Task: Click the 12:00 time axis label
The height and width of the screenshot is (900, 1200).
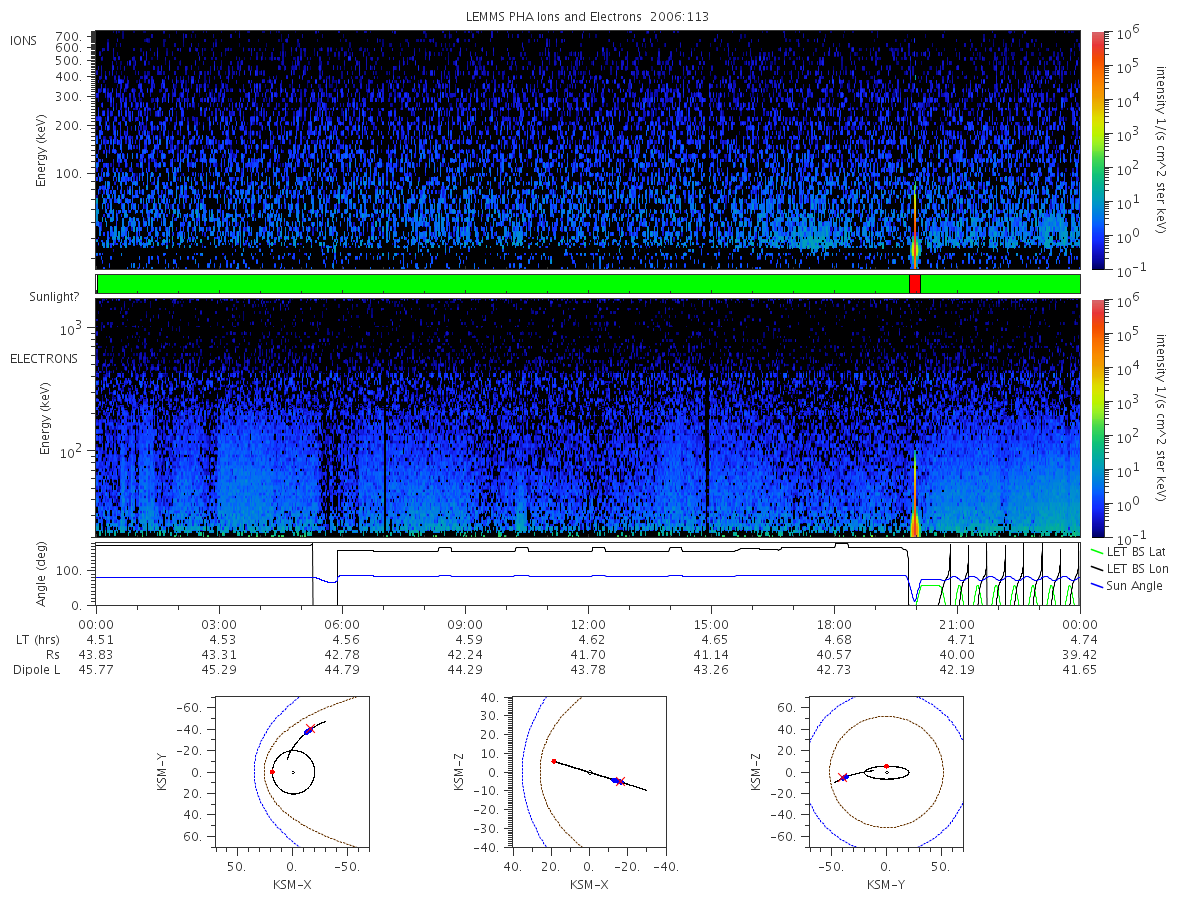Action: [588, 622]
